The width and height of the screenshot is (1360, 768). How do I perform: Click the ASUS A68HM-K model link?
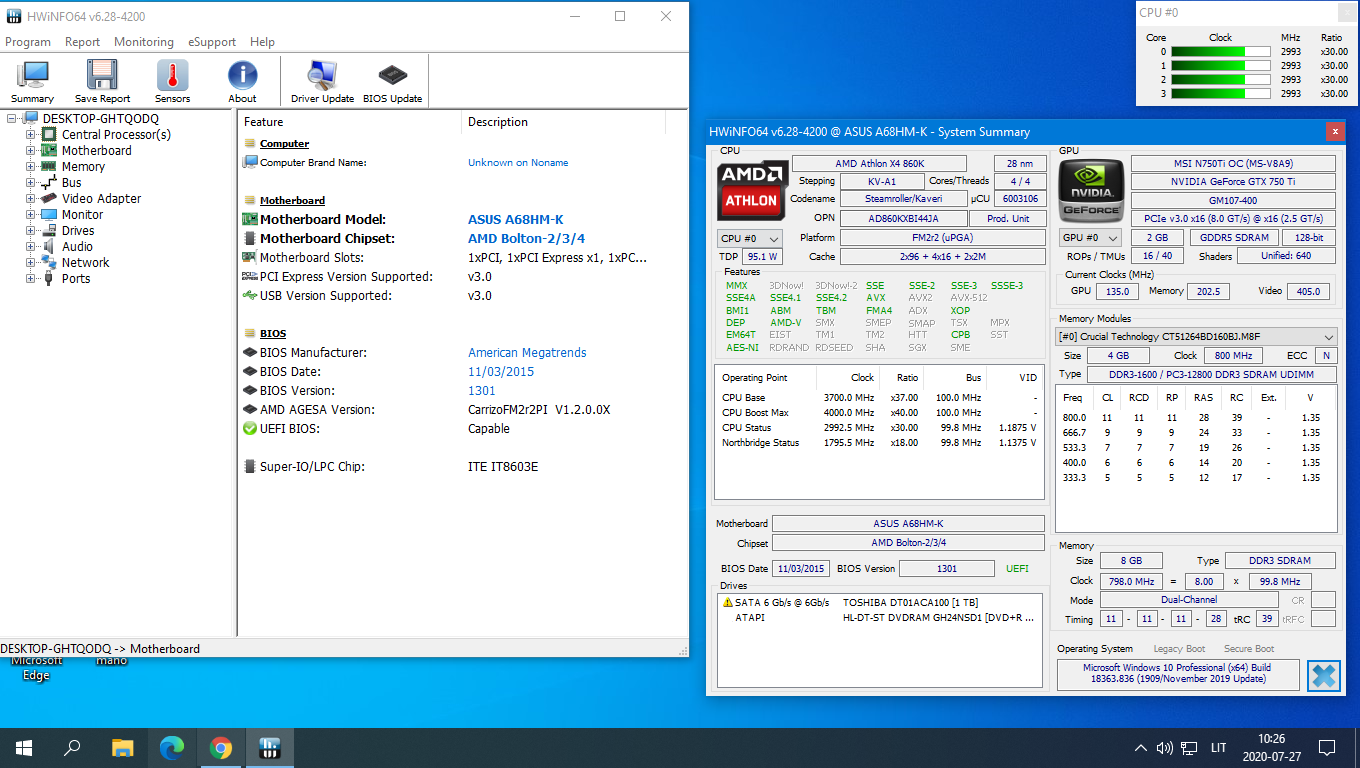516,219
